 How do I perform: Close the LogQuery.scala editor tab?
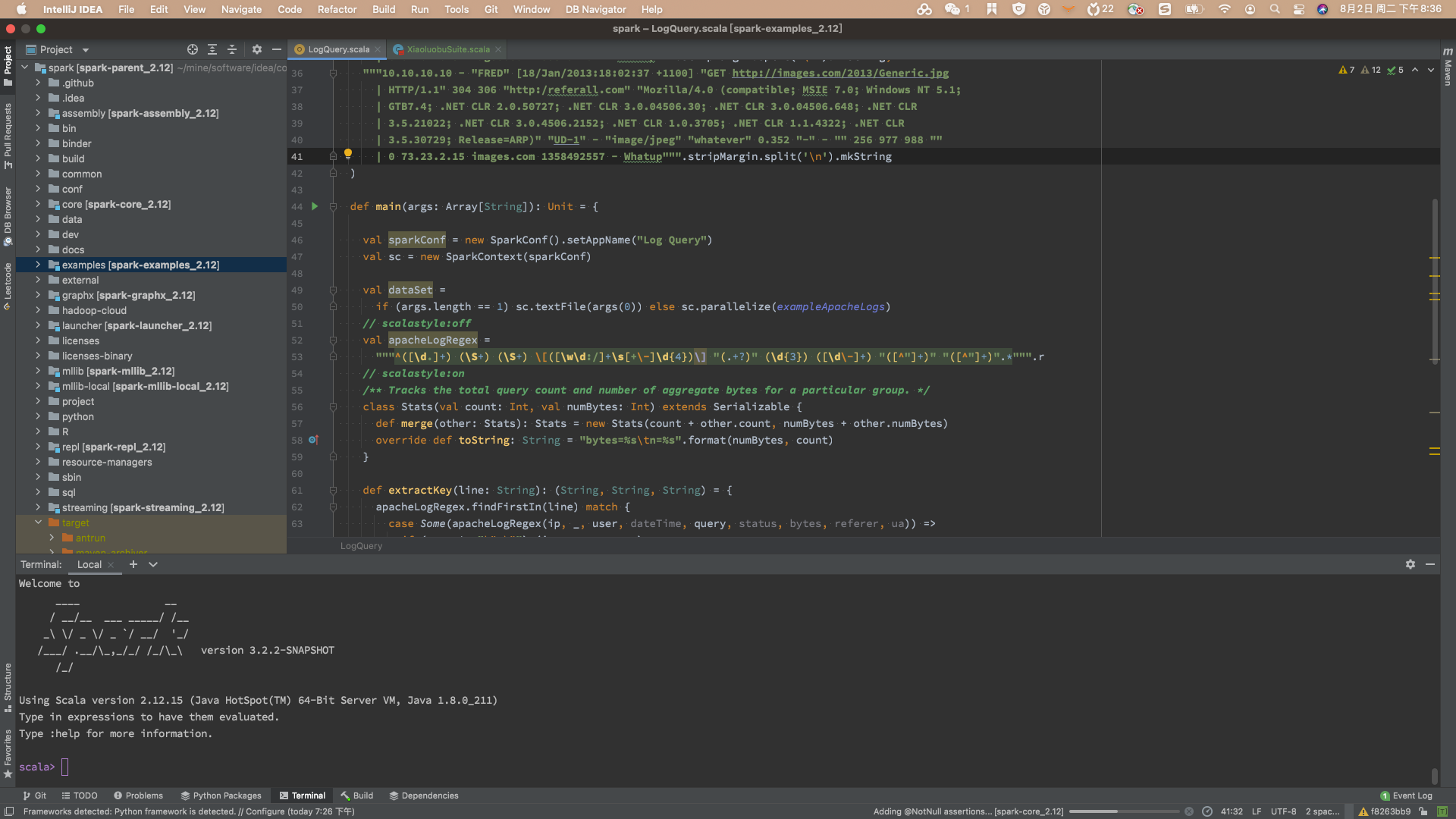(378, 49)
